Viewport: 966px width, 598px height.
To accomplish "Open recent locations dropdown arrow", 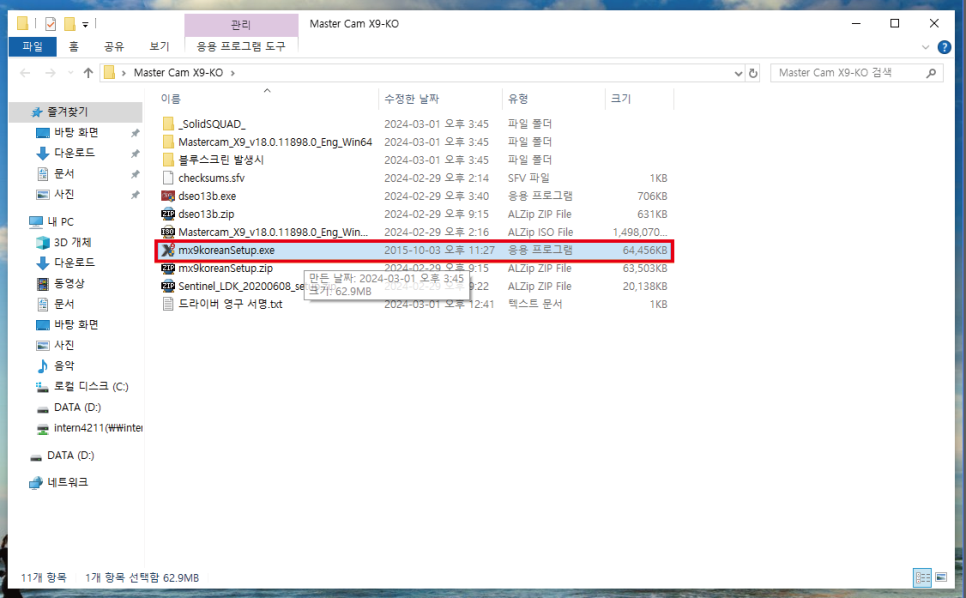I will [x=71, y=73].
